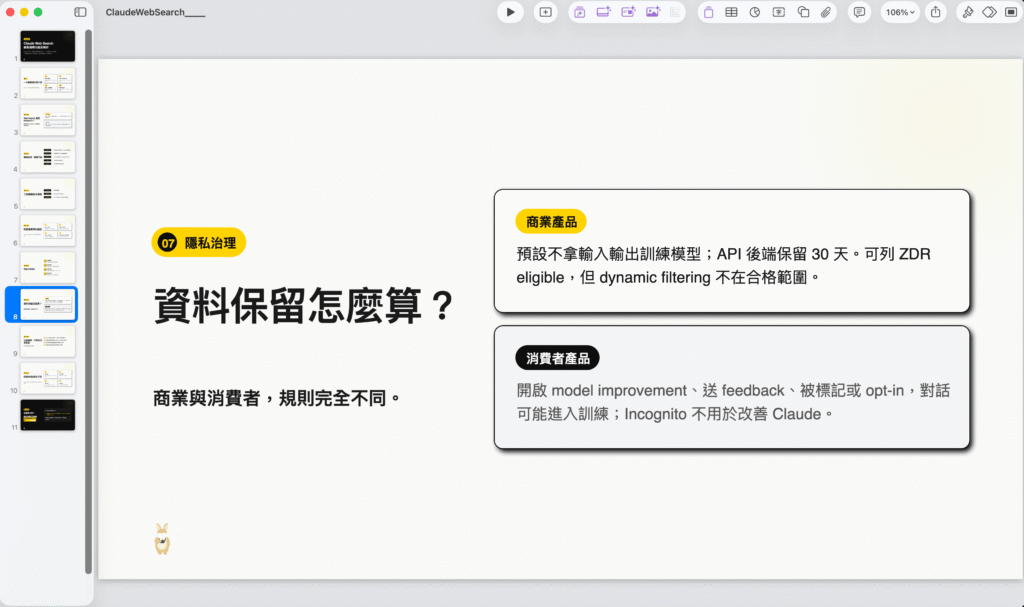Select the text starting 預設不拿輸入輸出訓練模型
1024x607 pixels.
(724, 265)
